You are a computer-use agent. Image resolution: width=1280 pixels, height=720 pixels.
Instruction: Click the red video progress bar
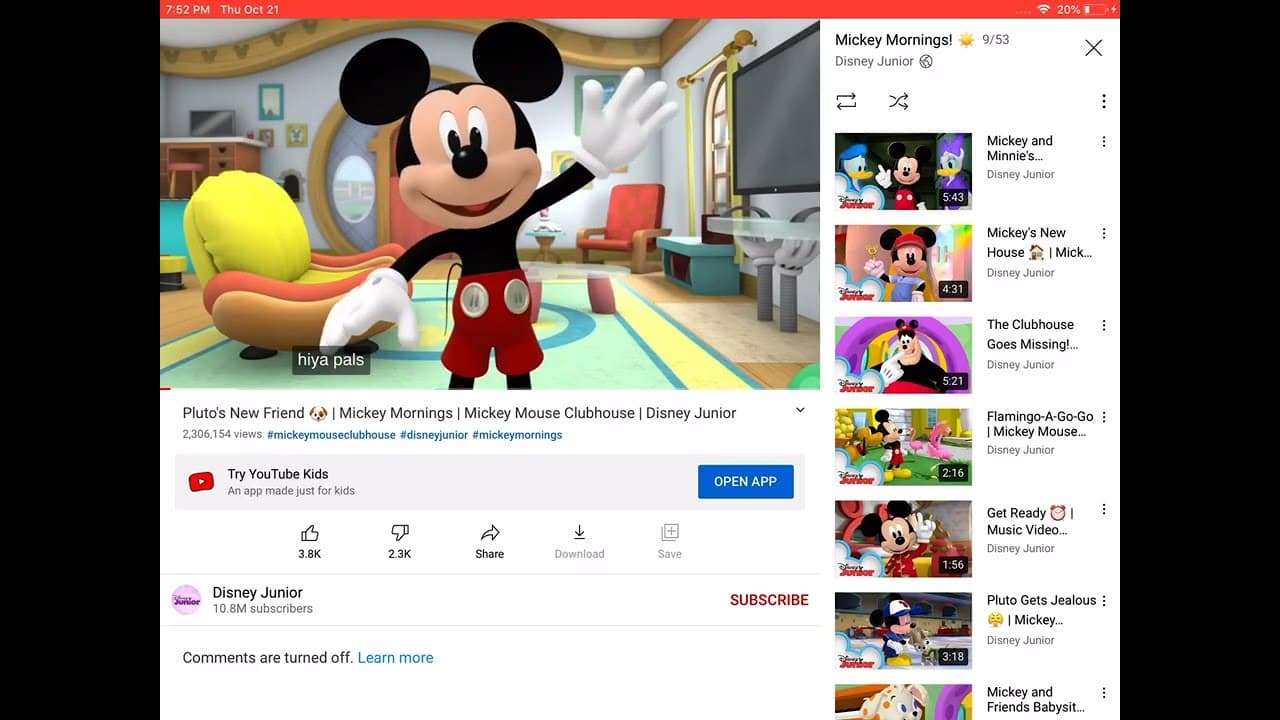165,389
